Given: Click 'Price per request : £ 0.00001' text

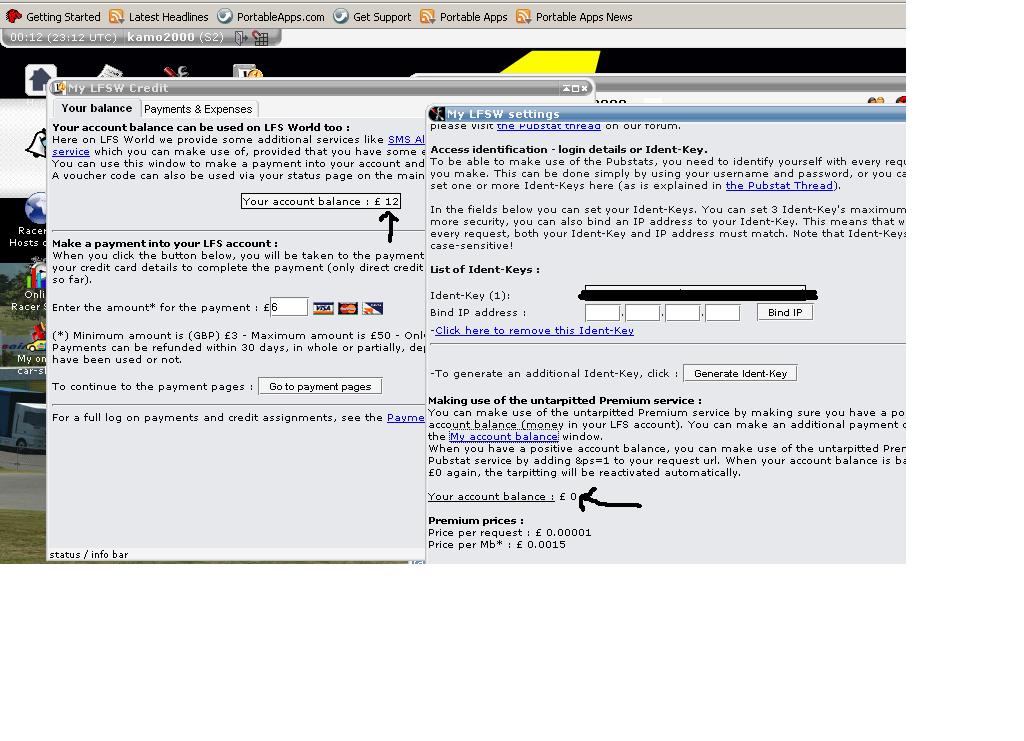Looking at the screenshot, I should 509,533.
